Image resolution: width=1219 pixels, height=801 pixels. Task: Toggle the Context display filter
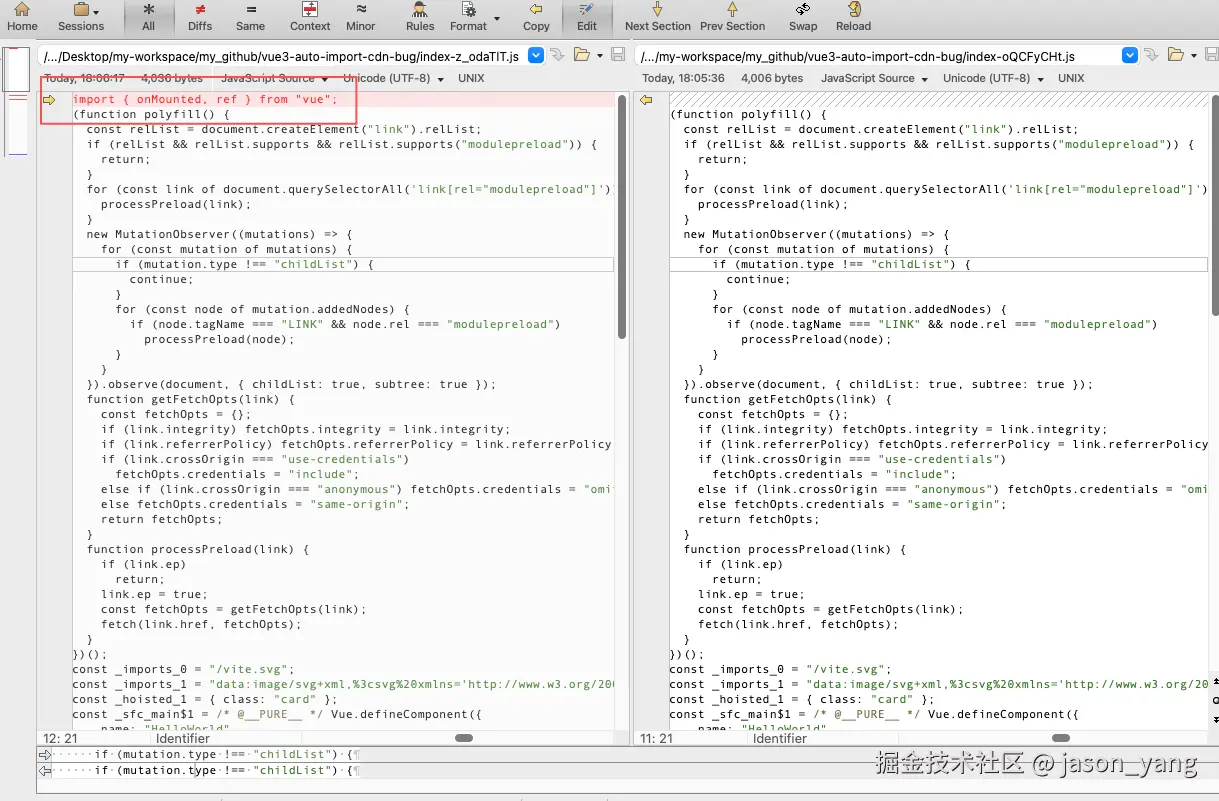(310, 17)
